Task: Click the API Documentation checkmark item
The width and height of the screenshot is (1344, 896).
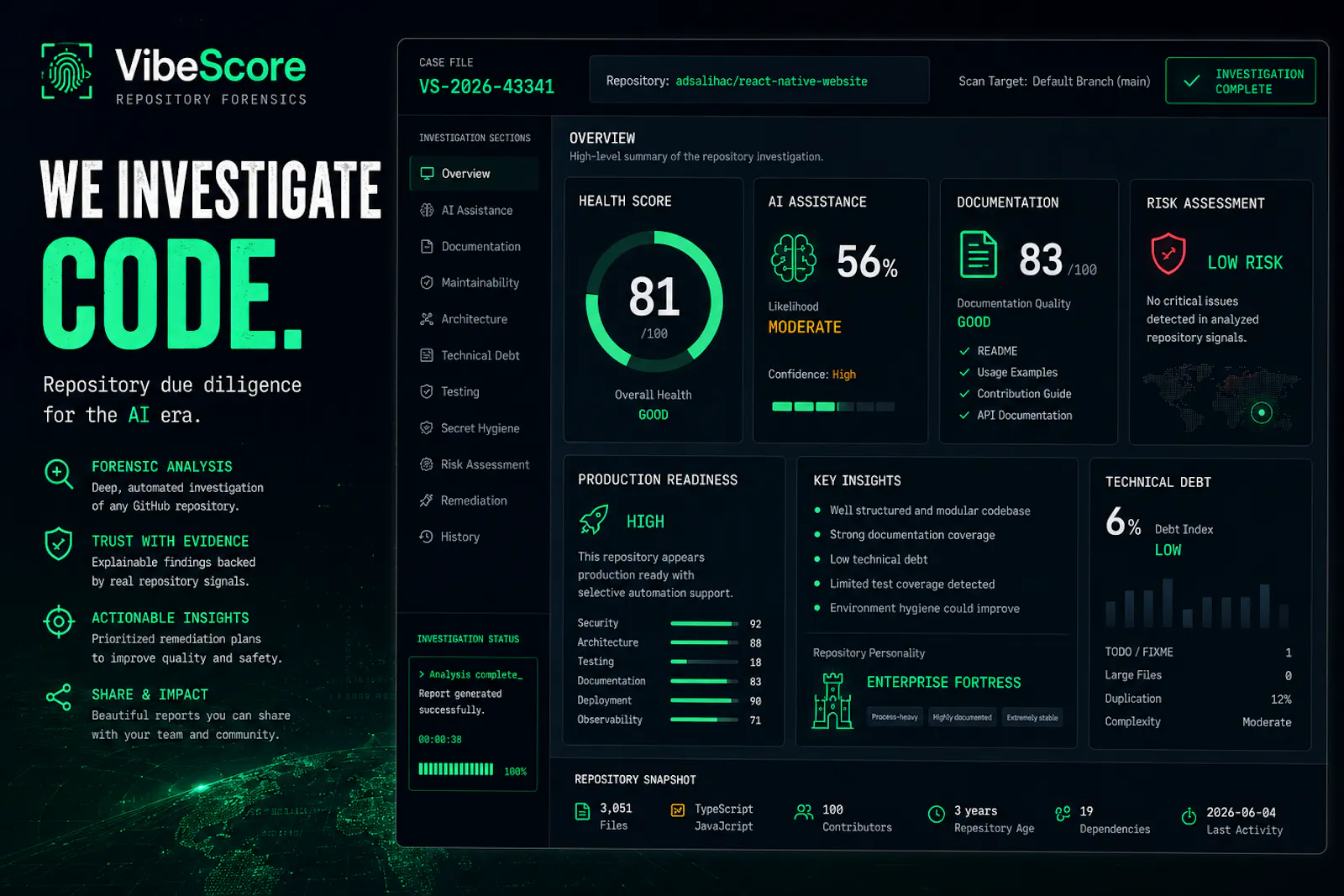Action: tap(1016, 416)
